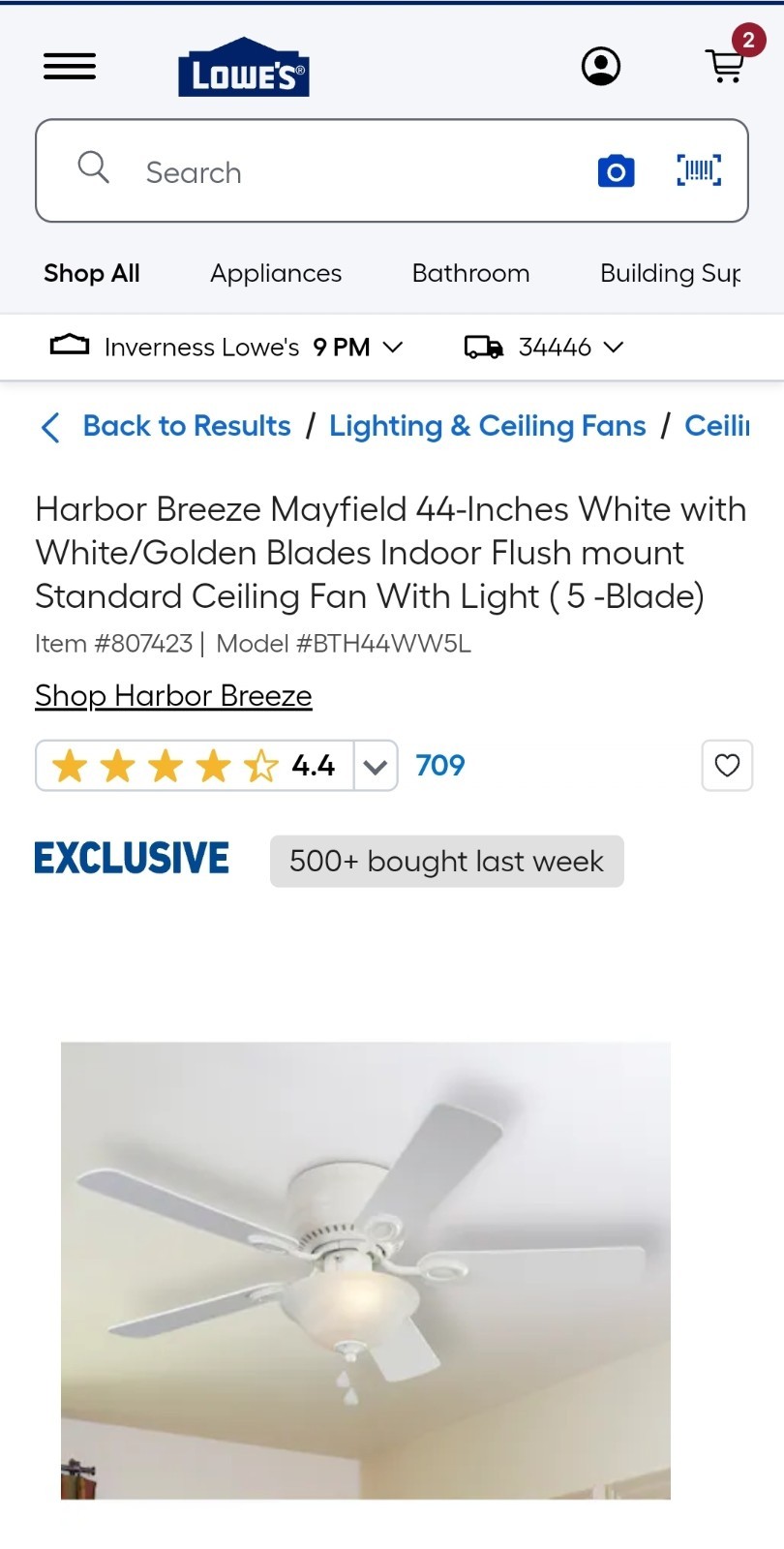Open the account profile icon
Image resolution: width=784 pixels, height=1549 pixels.
point(601,67)
